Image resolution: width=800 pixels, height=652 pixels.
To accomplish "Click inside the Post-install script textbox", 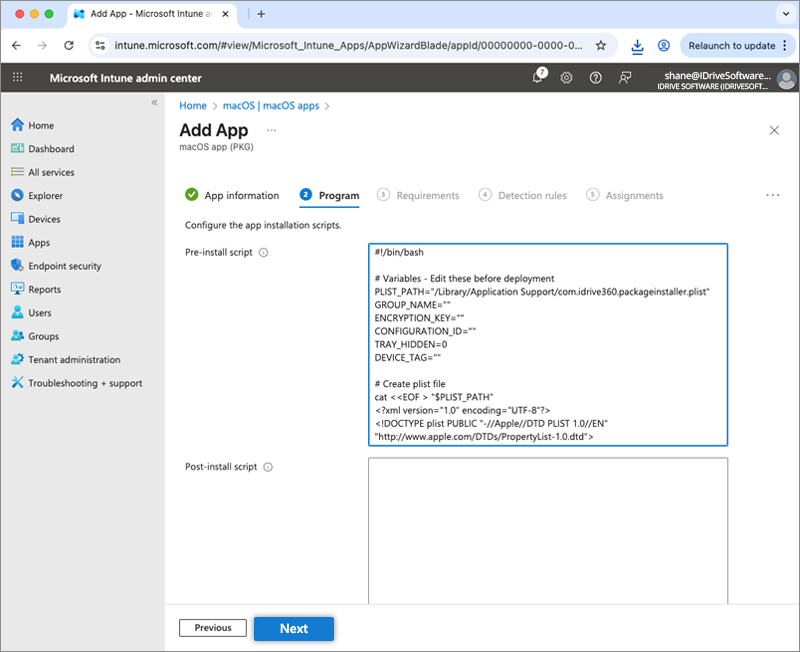I will click(548, 531).
